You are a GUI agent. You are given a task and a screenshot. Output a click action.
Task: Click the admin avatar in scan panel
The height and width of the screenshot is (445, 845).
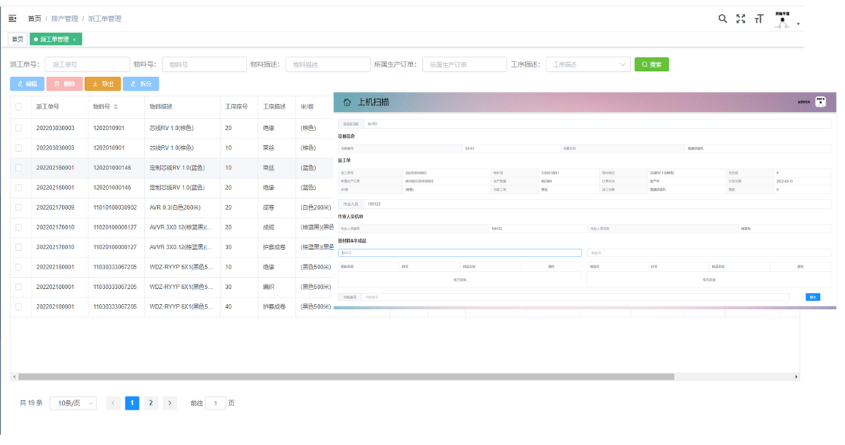pyautogui.click(x=821, y=102)
